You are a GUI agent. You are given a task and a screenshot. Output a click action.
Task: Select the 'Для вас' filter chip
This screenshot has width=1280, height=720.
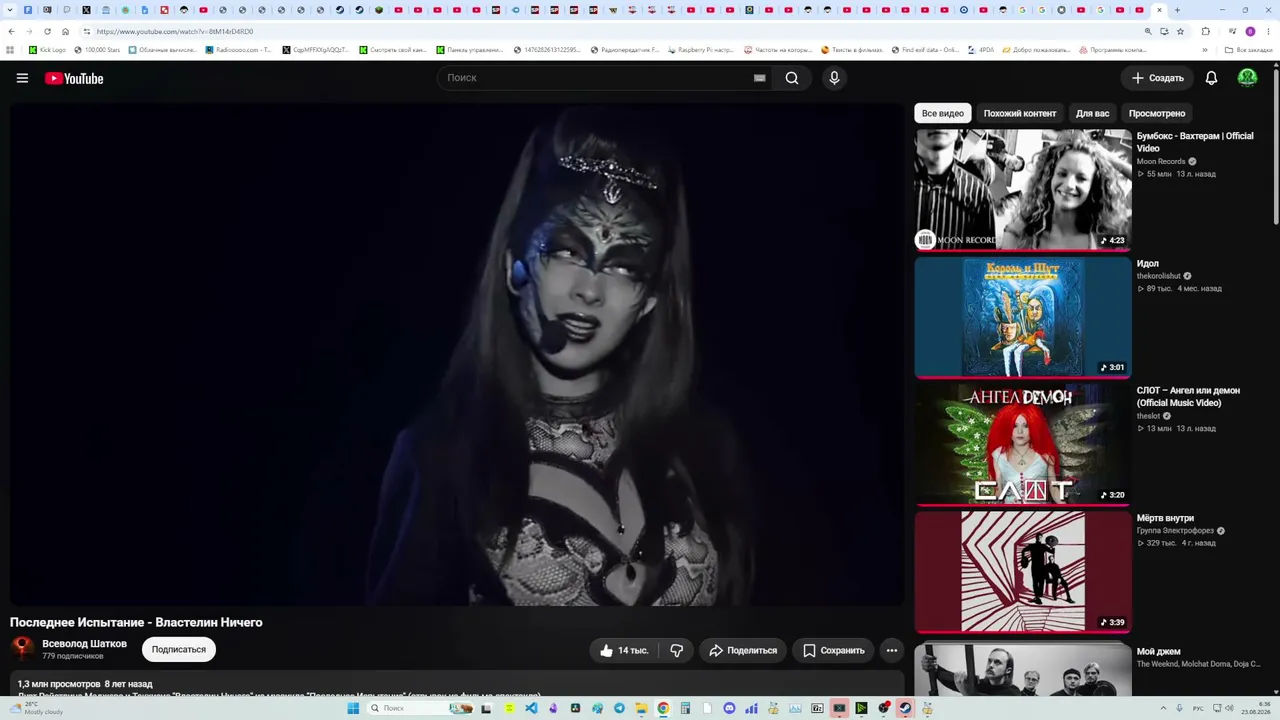[x=1092, y=113]
